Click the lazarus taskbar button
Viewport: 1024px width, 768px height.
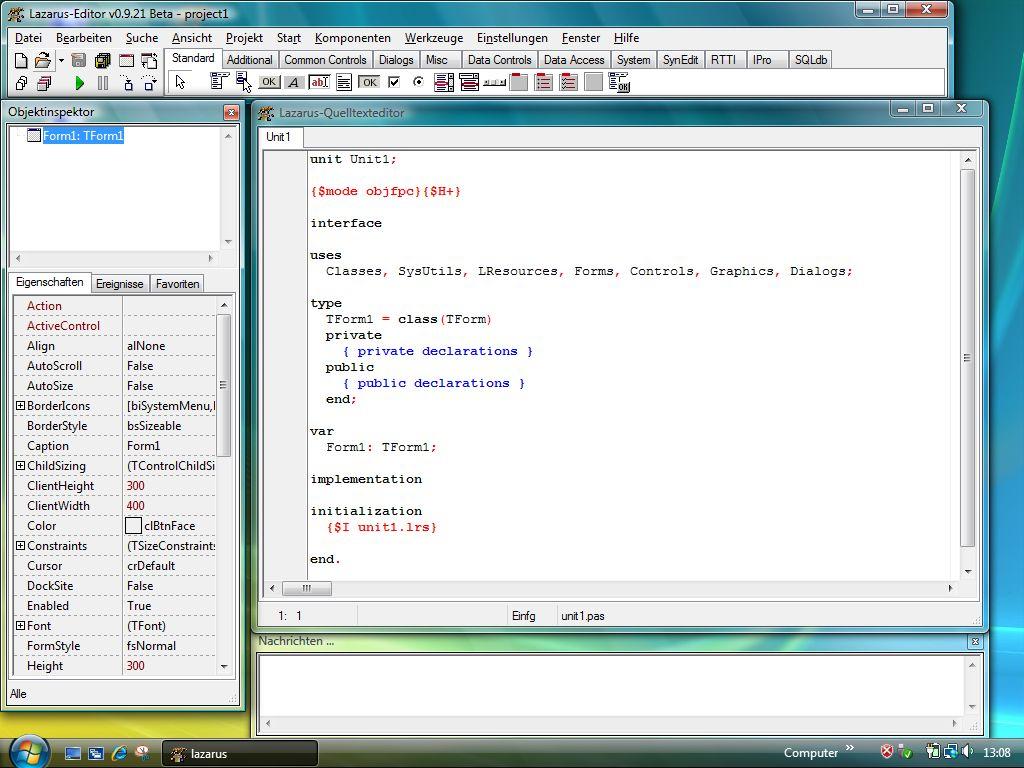(x=240, y=753)
